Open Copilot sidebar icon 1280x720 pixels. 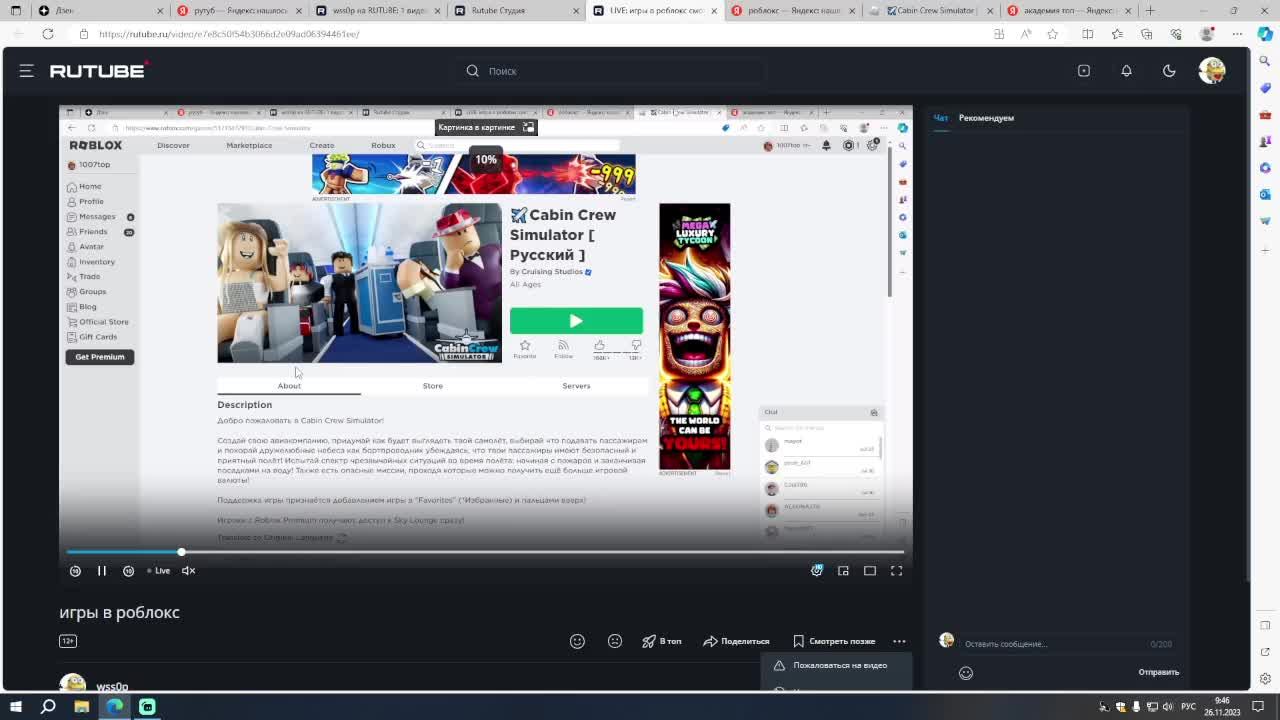tap(1265, 34)
